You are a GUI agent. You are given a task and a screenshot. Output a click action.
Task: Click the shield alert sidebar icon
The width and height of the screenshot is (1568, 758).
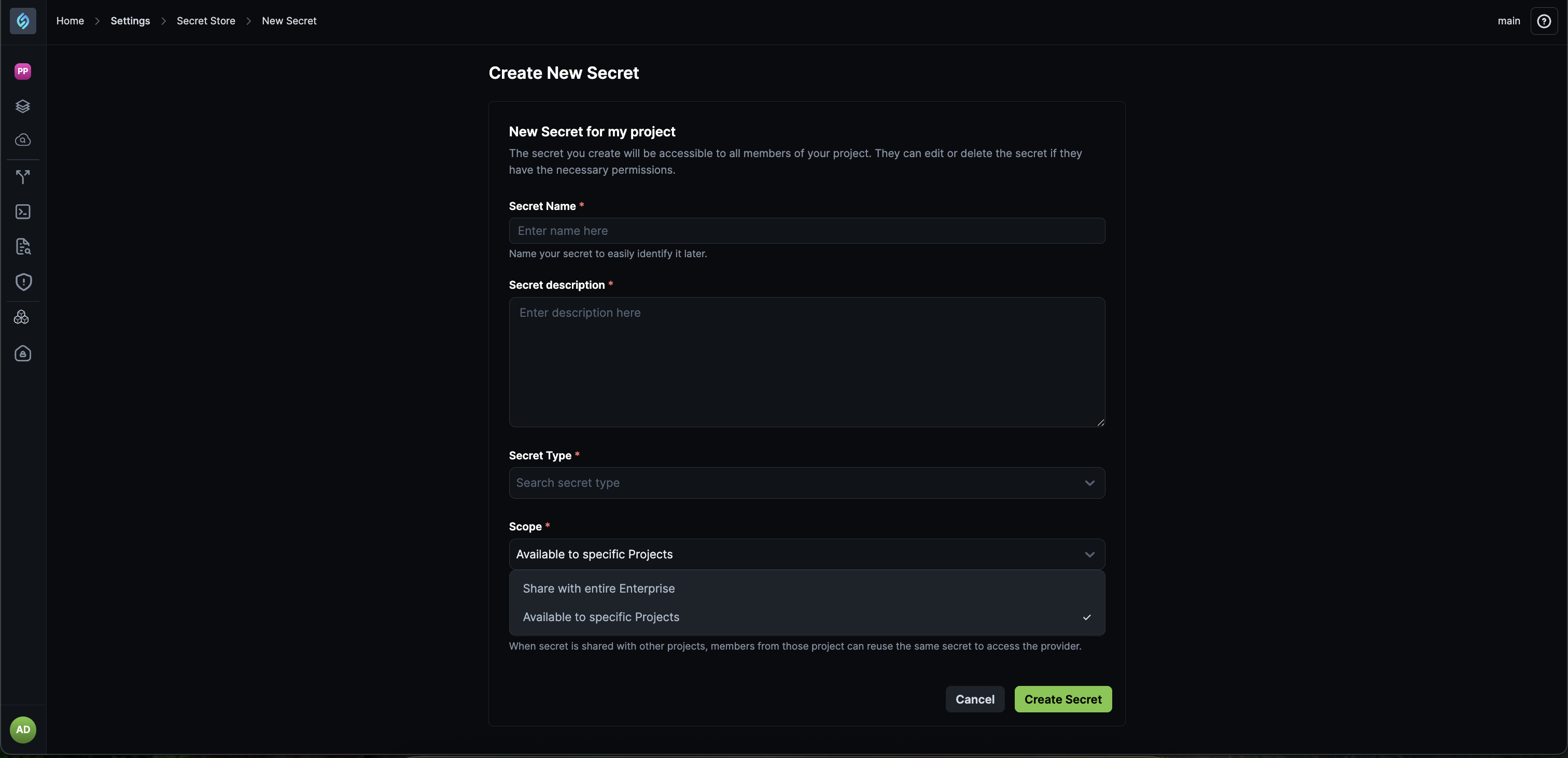pyautogui.click(x=23, y=282)
